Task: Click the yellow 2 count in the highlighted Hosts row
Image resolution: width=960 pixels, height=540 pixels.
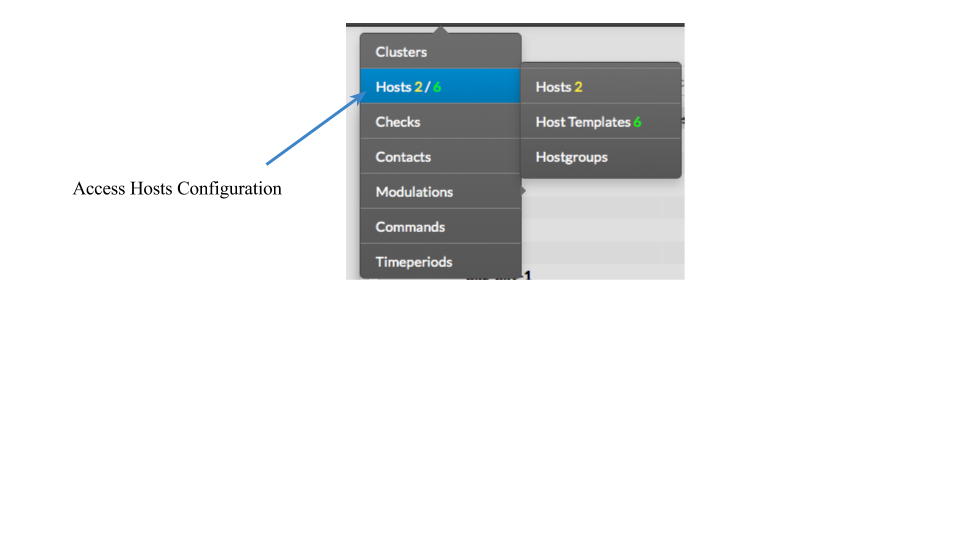Action: [x=418, y=87]
